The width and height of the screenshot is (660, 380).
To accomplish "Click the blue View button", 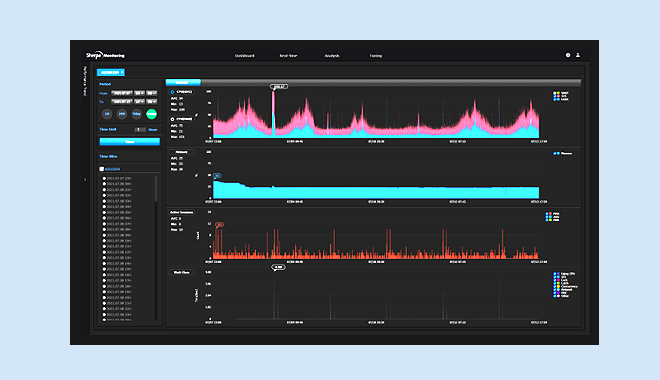I will (x=130, y=142).
